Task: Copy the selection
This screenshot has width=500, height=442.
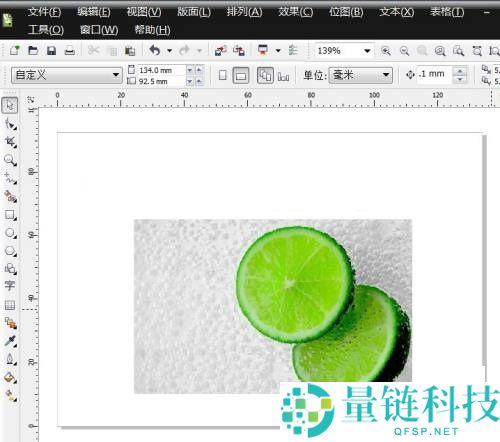Action: coord(112,51)
